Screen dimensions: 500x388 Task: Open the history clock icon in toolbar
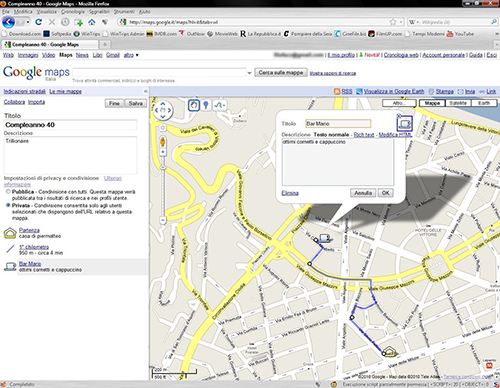click(x=65, y=22)
